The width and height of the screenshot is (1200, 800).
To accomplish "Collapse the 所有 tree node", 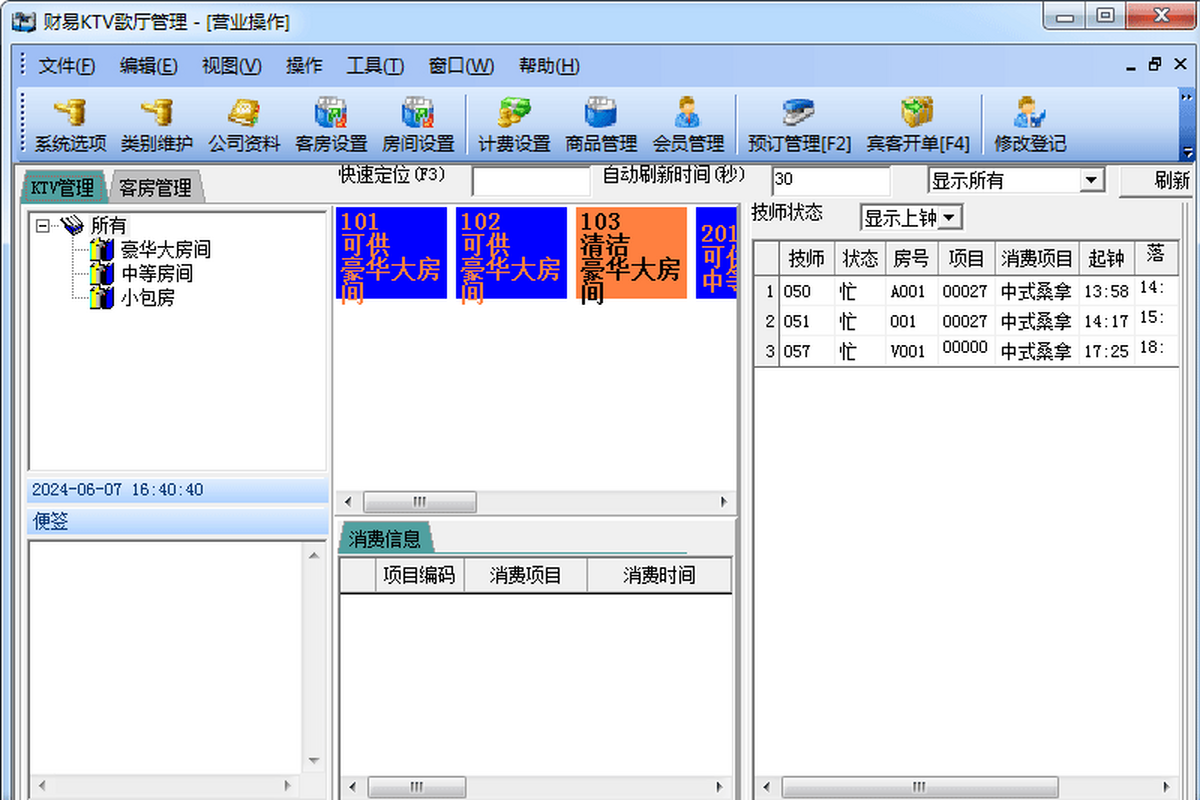I will 42,226.
